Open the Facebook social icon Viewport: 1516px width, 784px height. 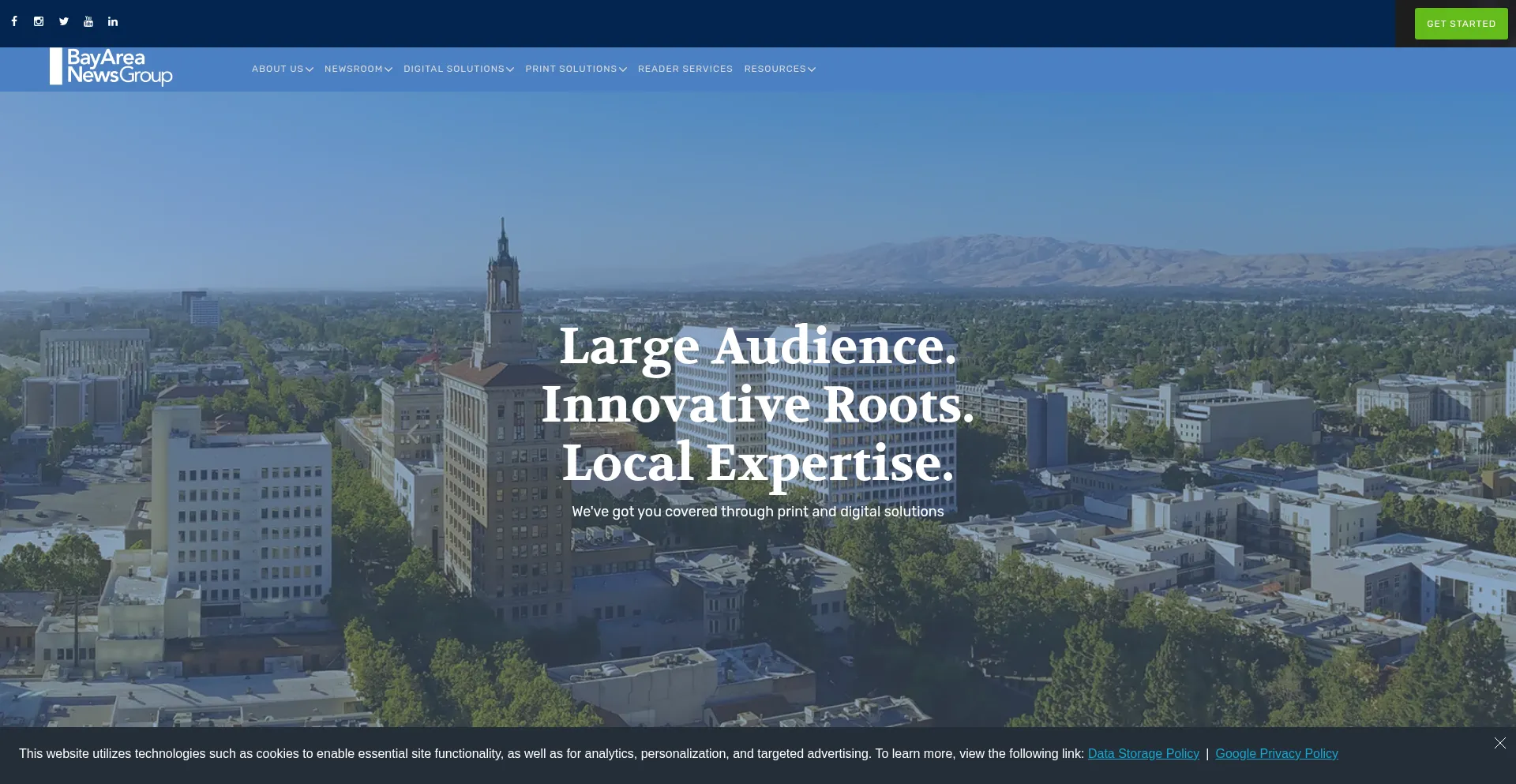14,21
